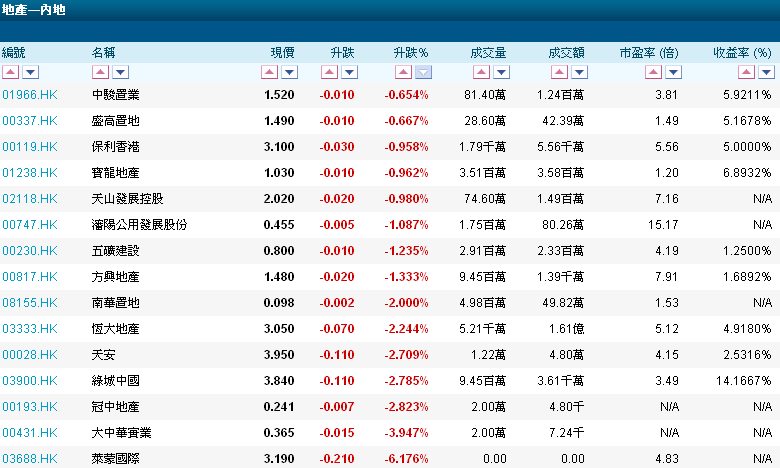Sort 編號 column ascending with pink up arrow
780x468 pixels.
point(10,72)
